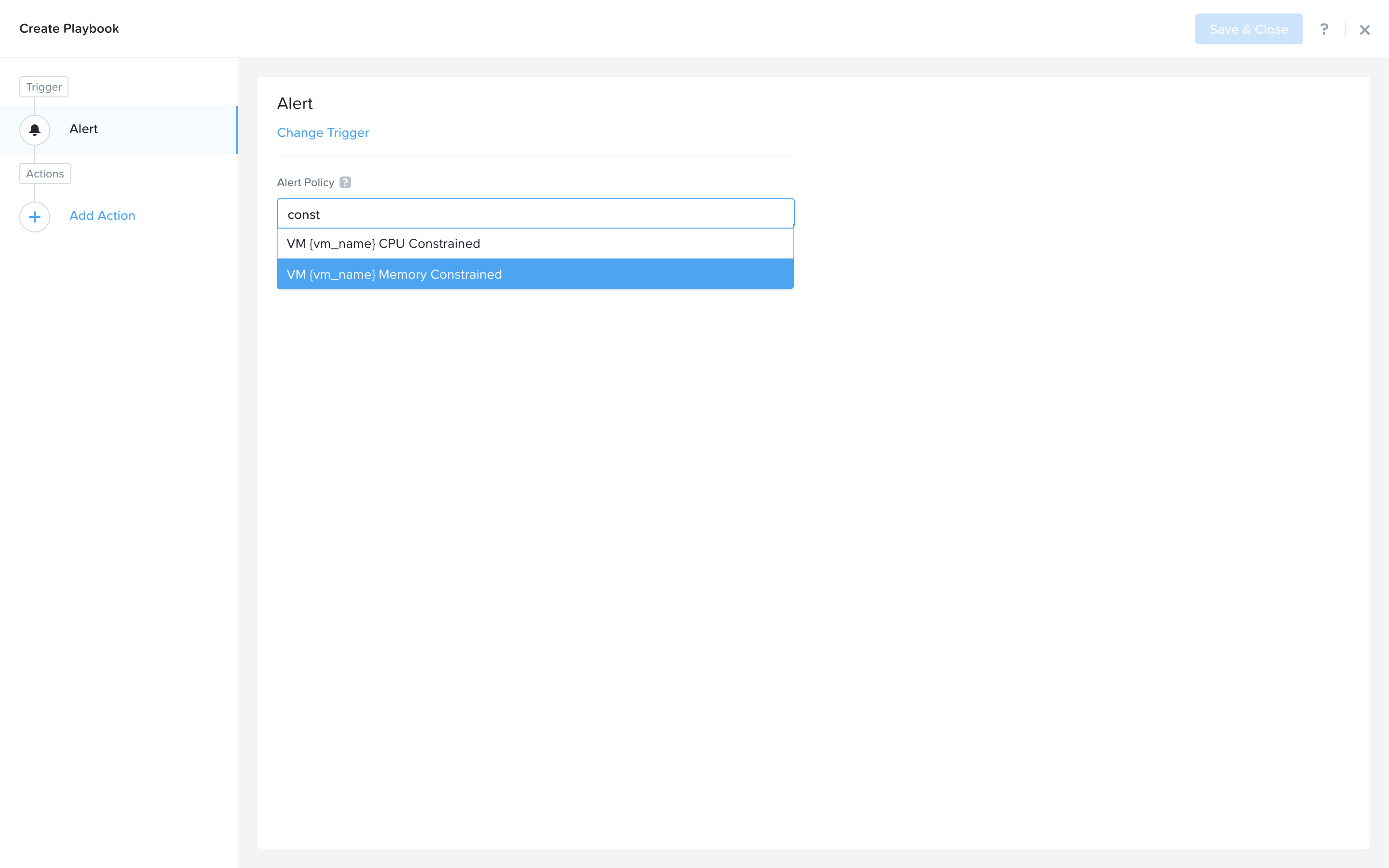Click the Create Playbook title
This screenshot has width=1389, height=868.
click(69, 29)
